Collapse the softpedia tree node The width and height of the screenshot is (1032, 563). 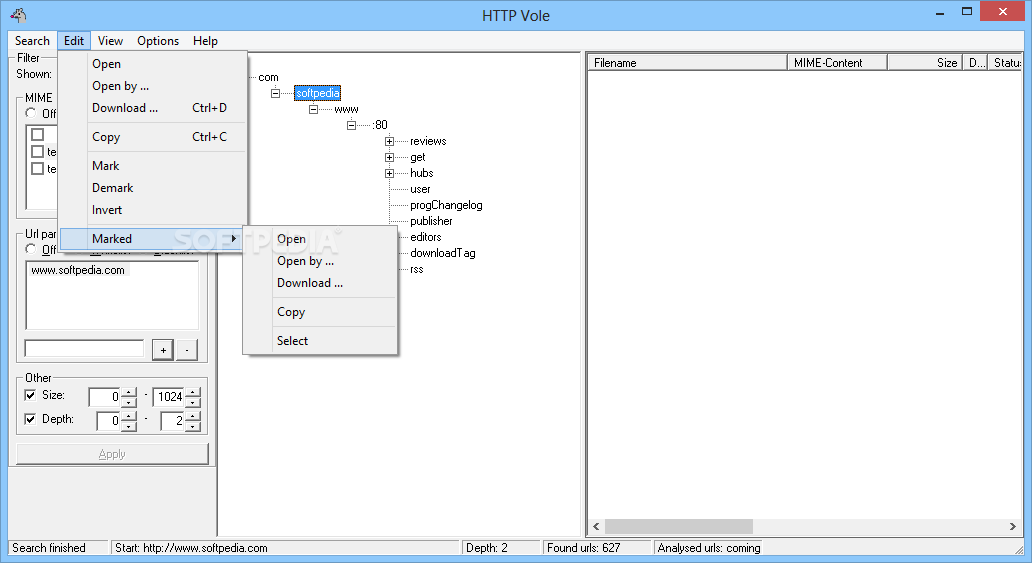pos(275,94)
